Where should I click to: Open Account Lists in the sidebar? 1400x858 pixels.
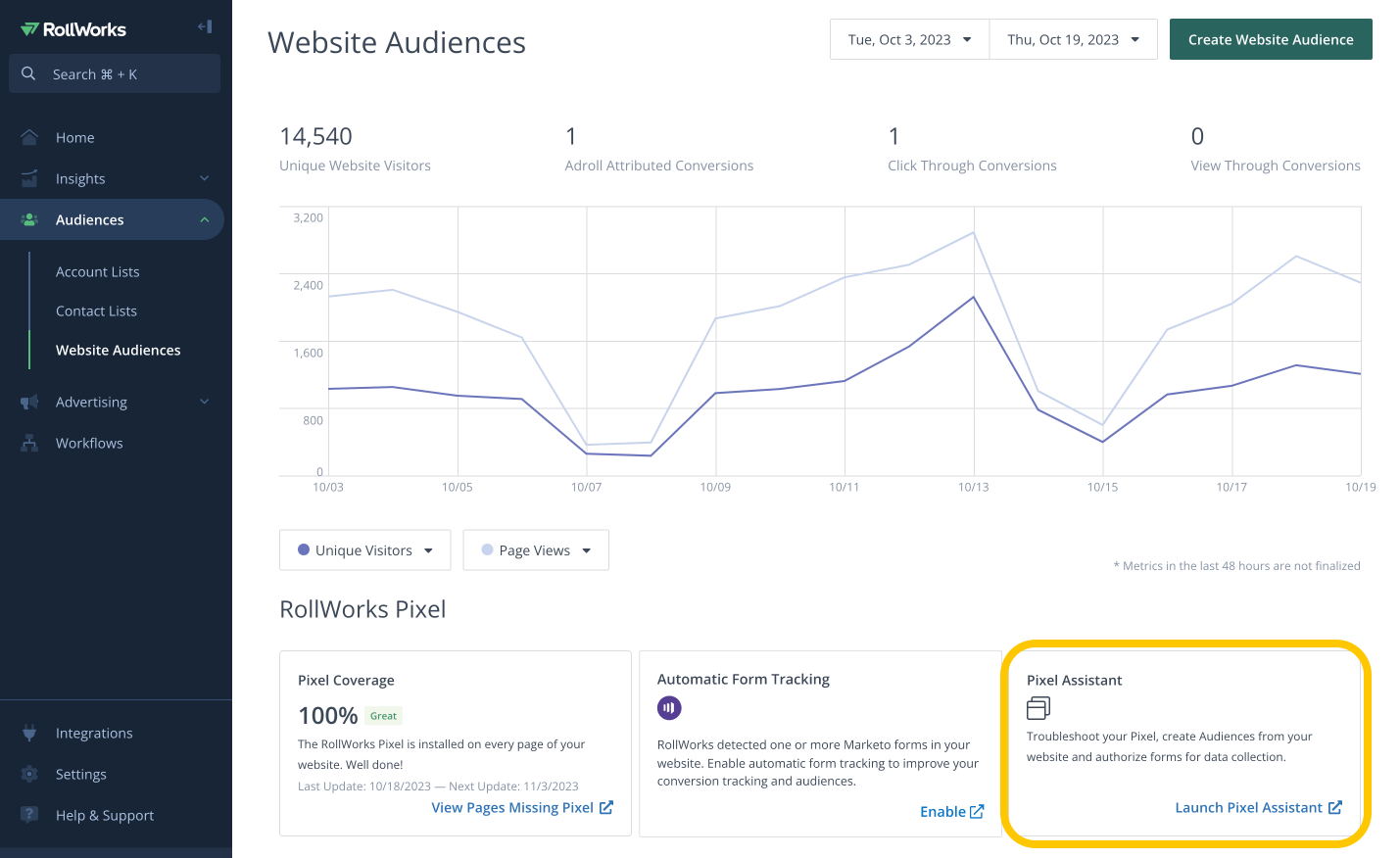point(98,271)
